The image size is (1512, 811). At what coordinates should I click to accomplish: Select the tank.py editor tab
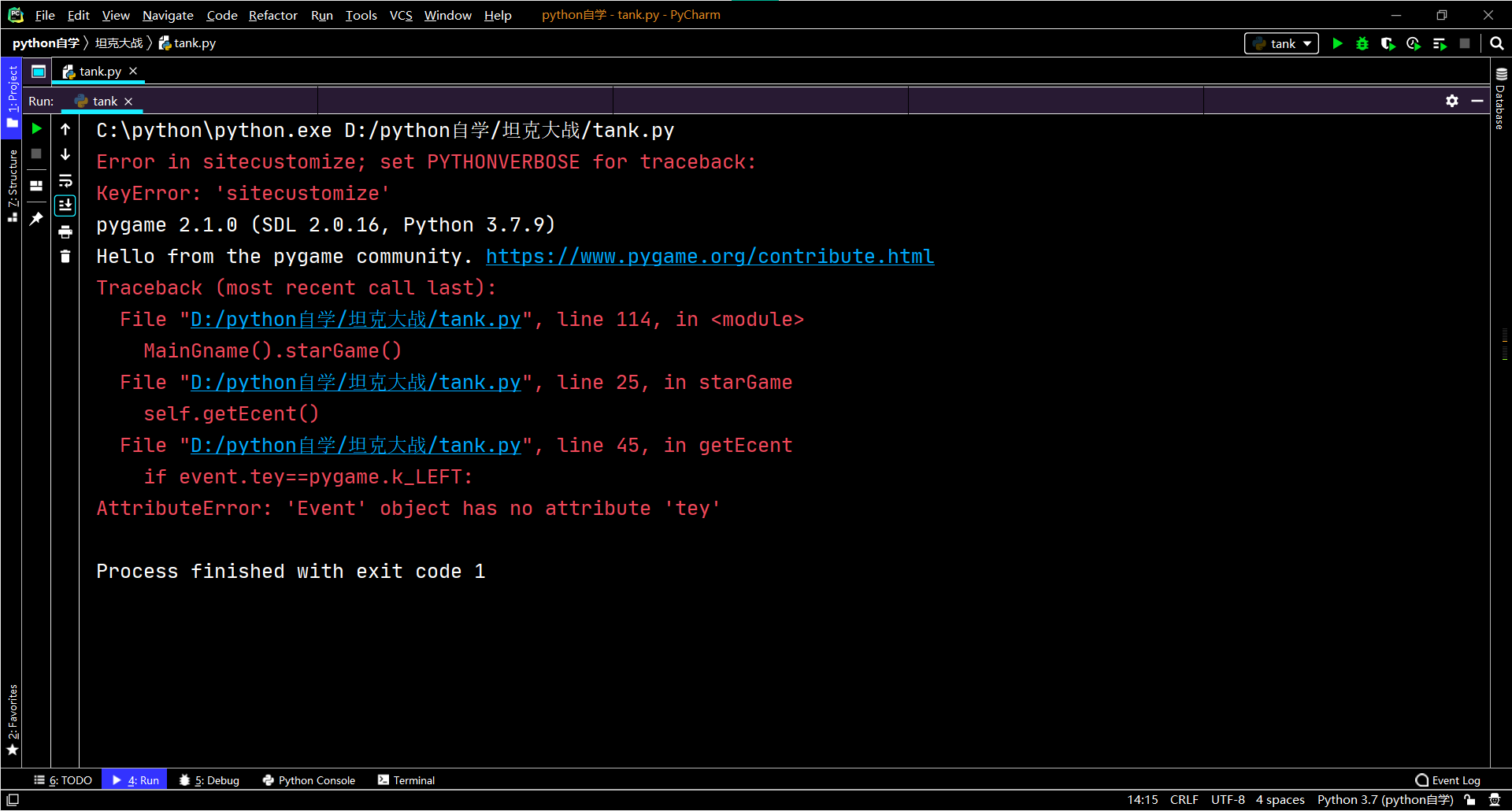pos(100,71)
